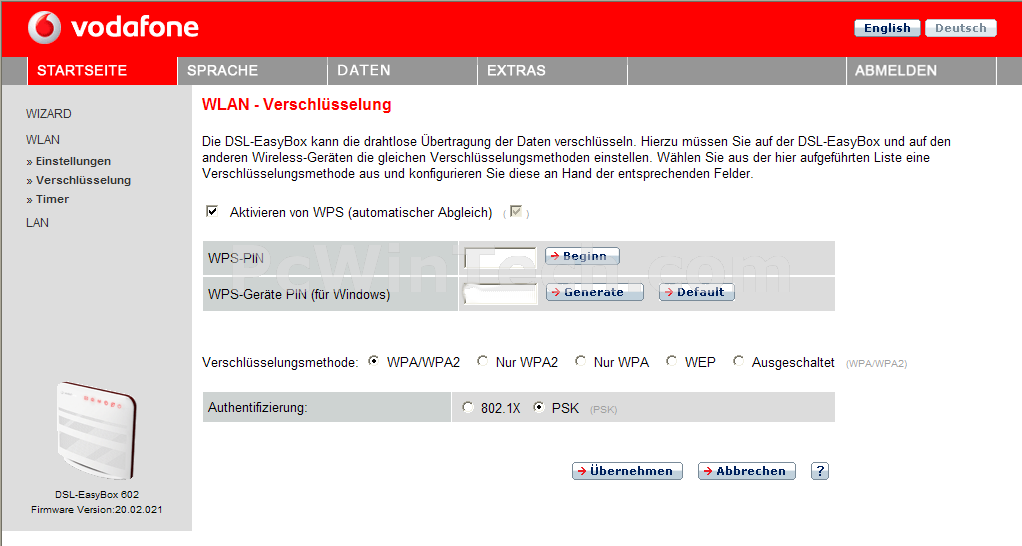Screen dimensions: 1022x546
Task: Toggle Aktivieren von WPS checkbox
Action: (x=212, y=211)
